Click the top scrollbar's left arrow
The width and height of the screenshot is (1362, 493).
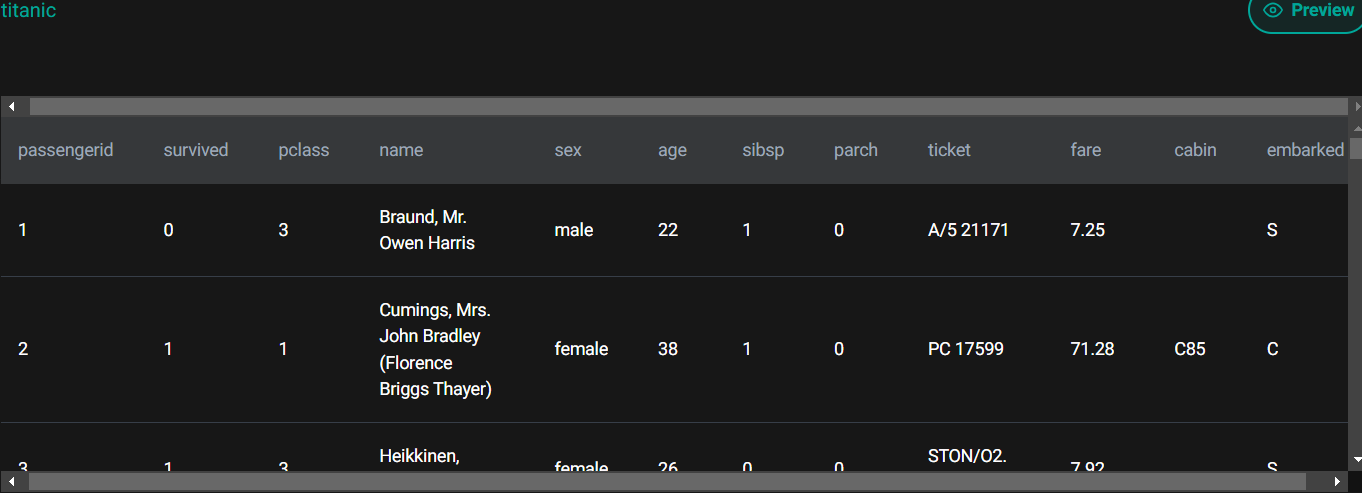(x=11, y=106)
